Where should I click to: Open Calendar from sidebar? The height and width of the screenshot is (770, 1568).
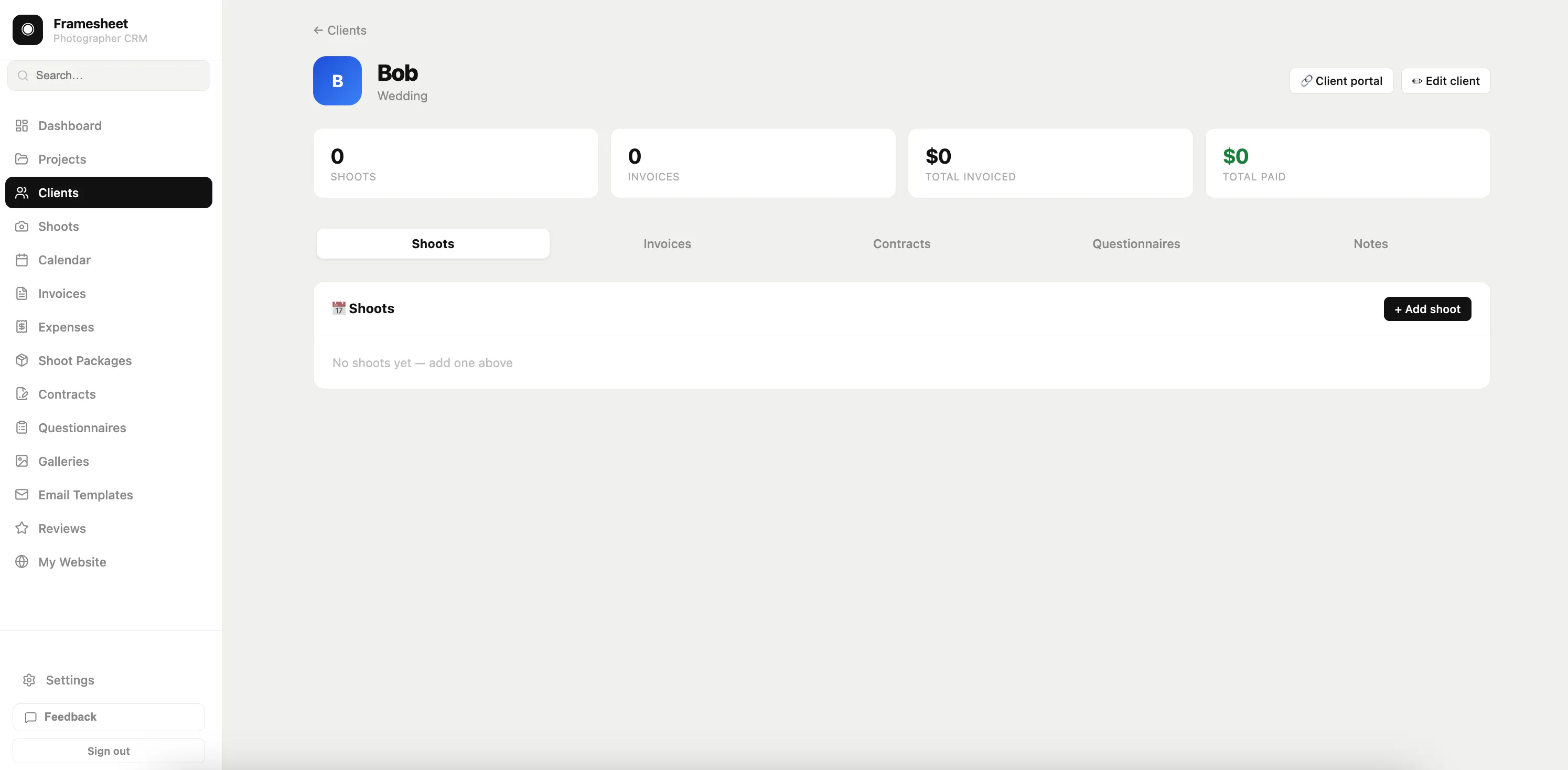click(109, 260)
